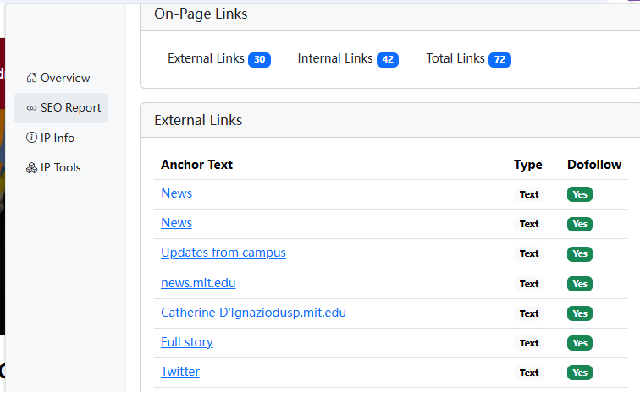Click the SEO Report link icon

pos(31,108)
